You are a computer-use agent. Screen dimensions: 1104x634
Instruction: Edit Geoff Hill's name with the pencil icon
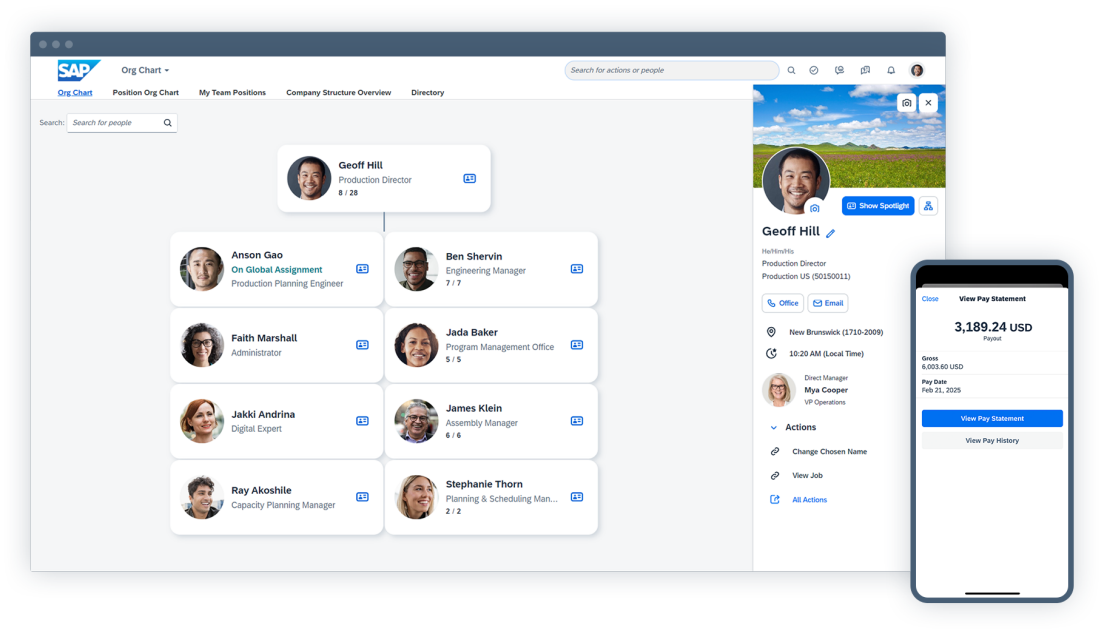(830, 233)
